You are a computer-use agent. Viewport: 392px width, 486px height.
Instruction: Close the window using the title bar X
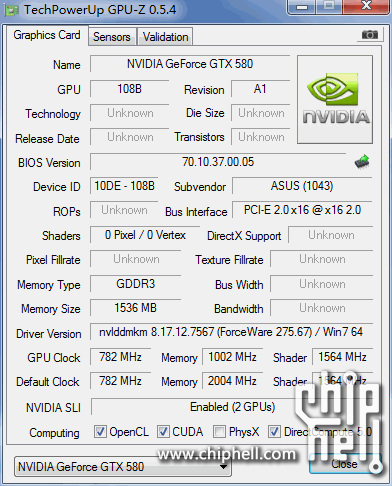367,6
